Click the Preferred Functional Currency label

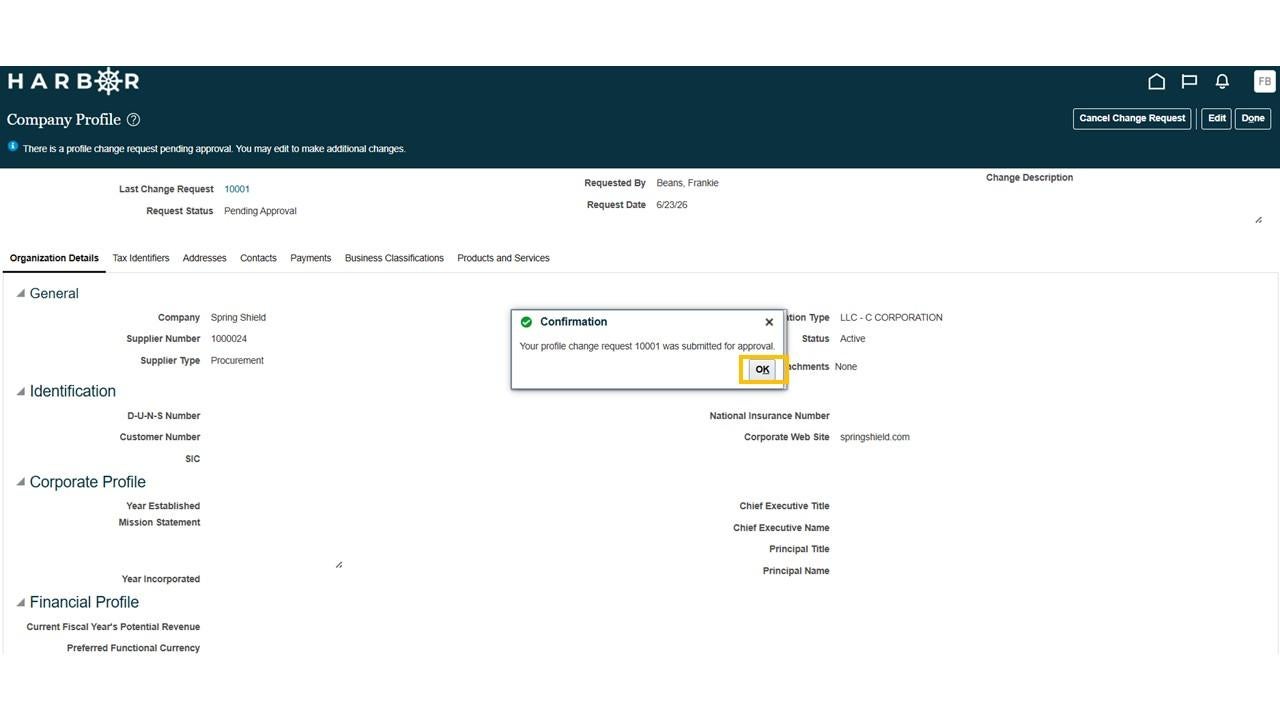tap(133, 648)
